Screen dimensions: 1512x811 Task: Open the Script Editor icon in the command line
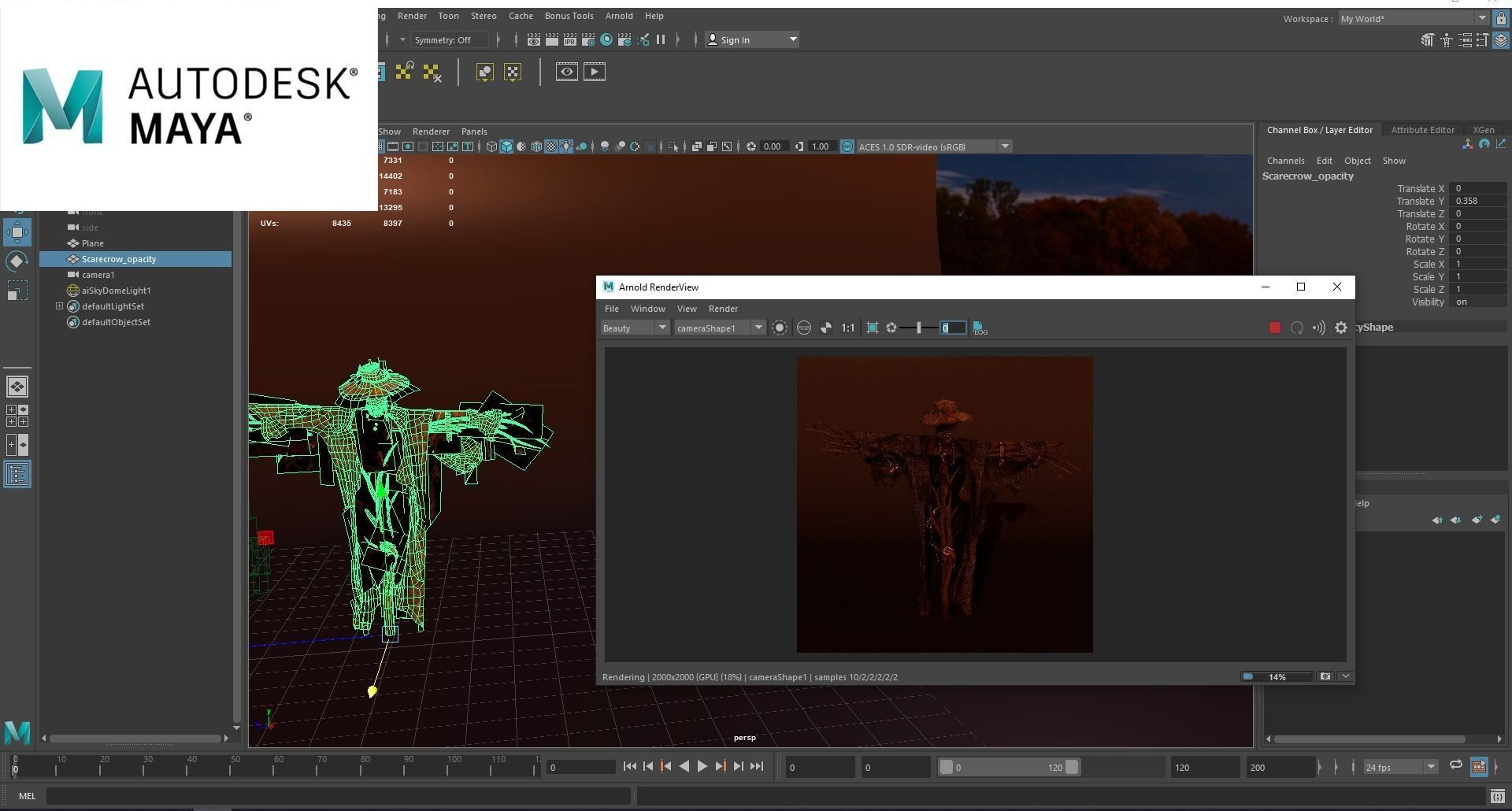[x=1497, y=796]
